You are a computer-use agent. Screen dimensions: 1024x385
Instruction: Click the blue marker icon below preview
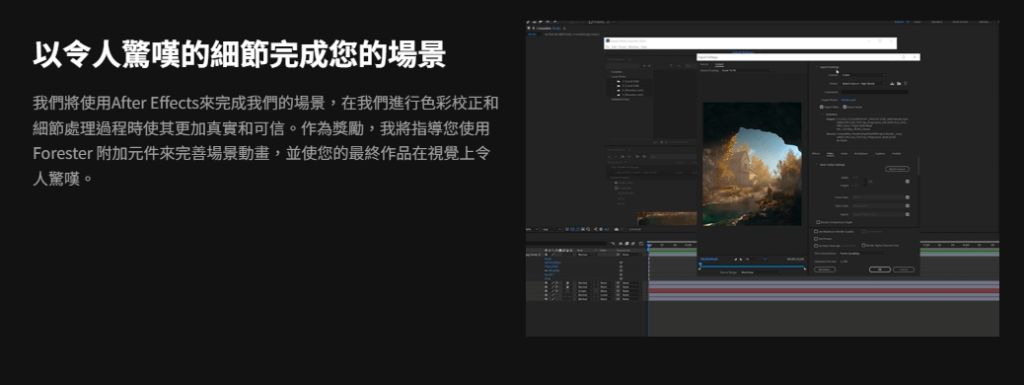(765, 259)
